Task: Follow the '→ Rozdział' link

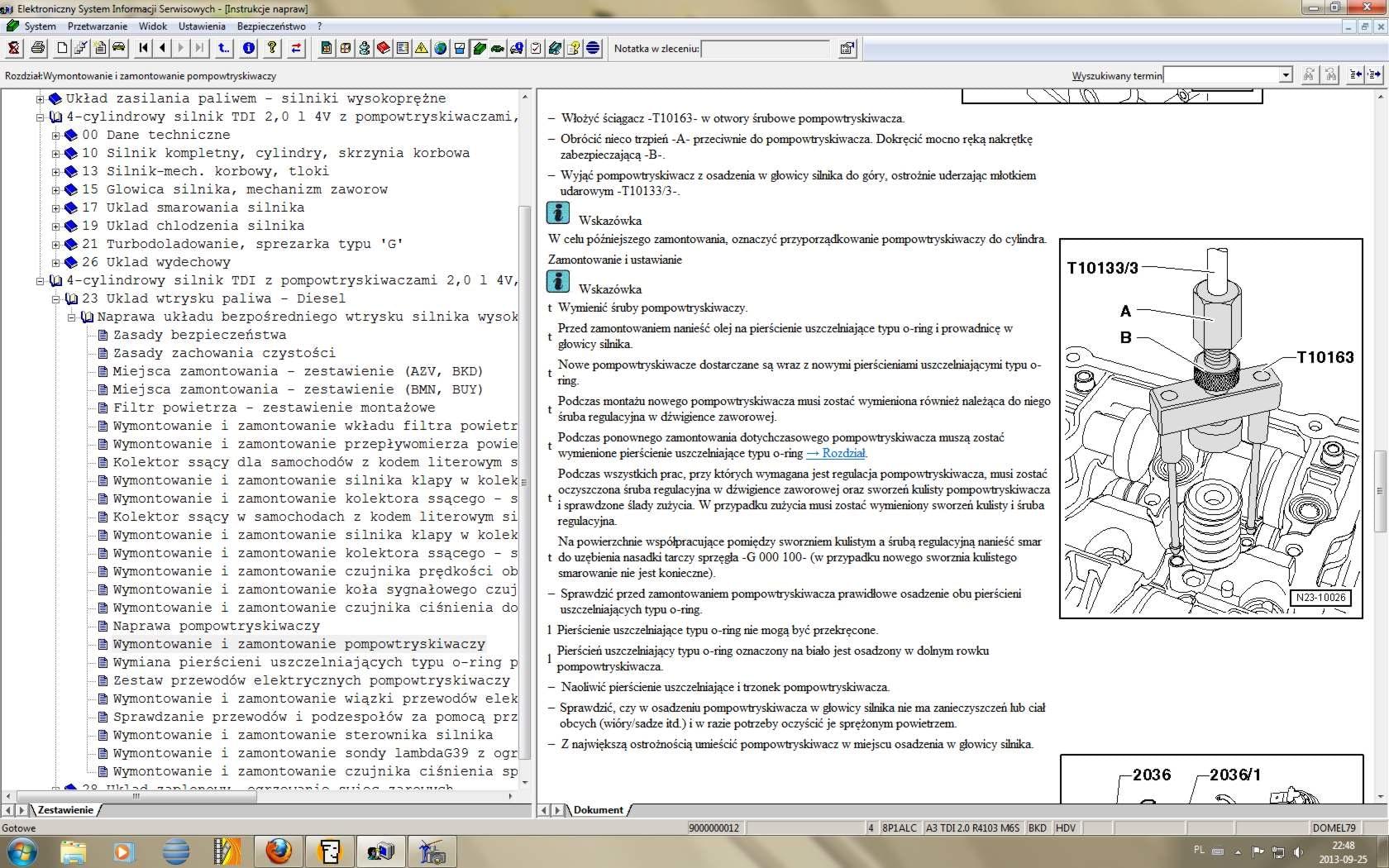Action: coord(837,453)
